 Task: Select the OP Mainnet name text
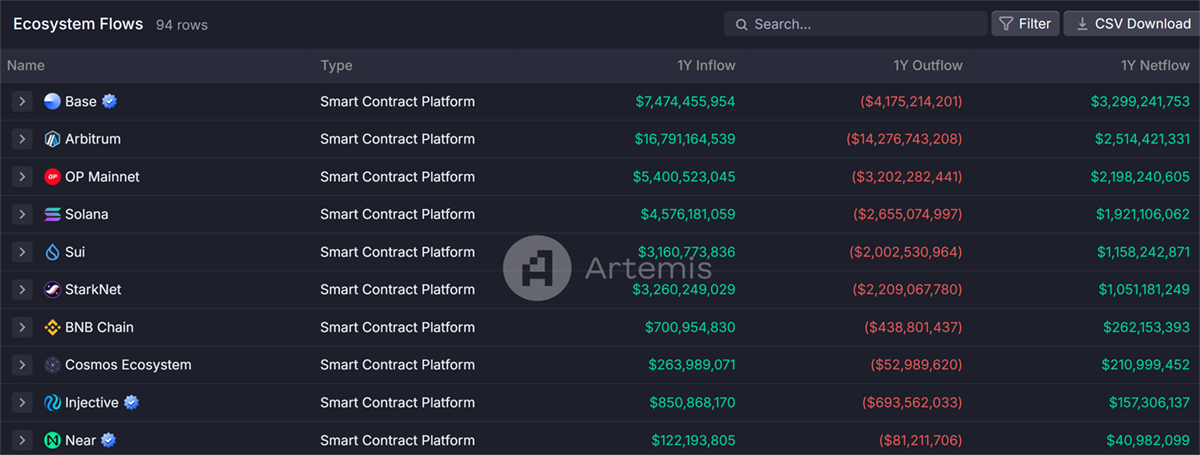point(102,177)
